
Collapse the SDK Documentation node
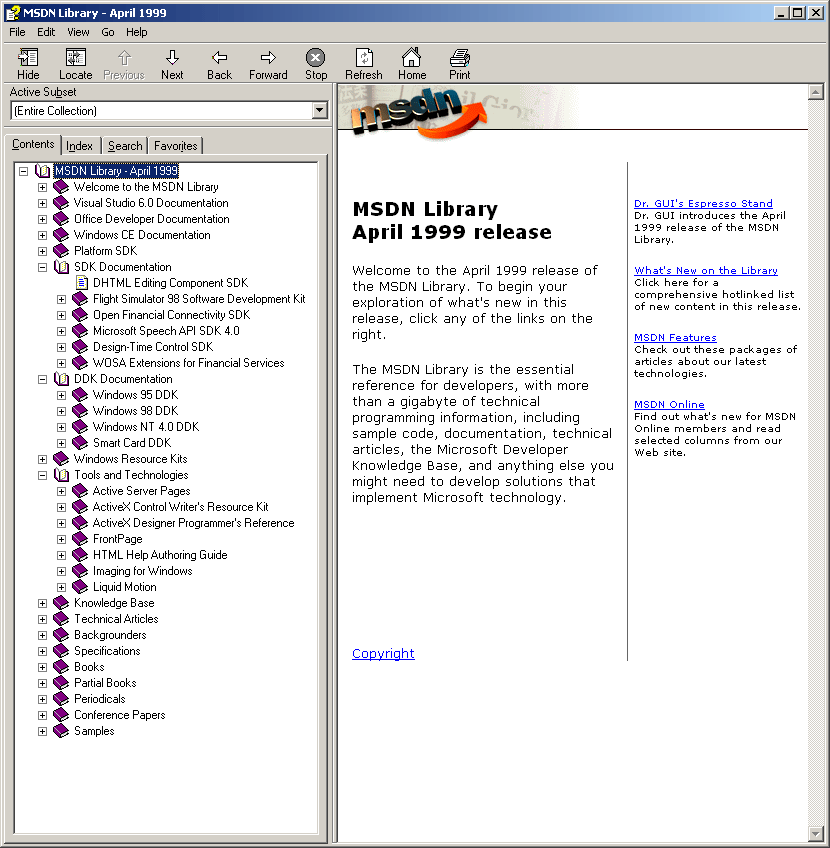pyautogui.click(x=42, y=267)
